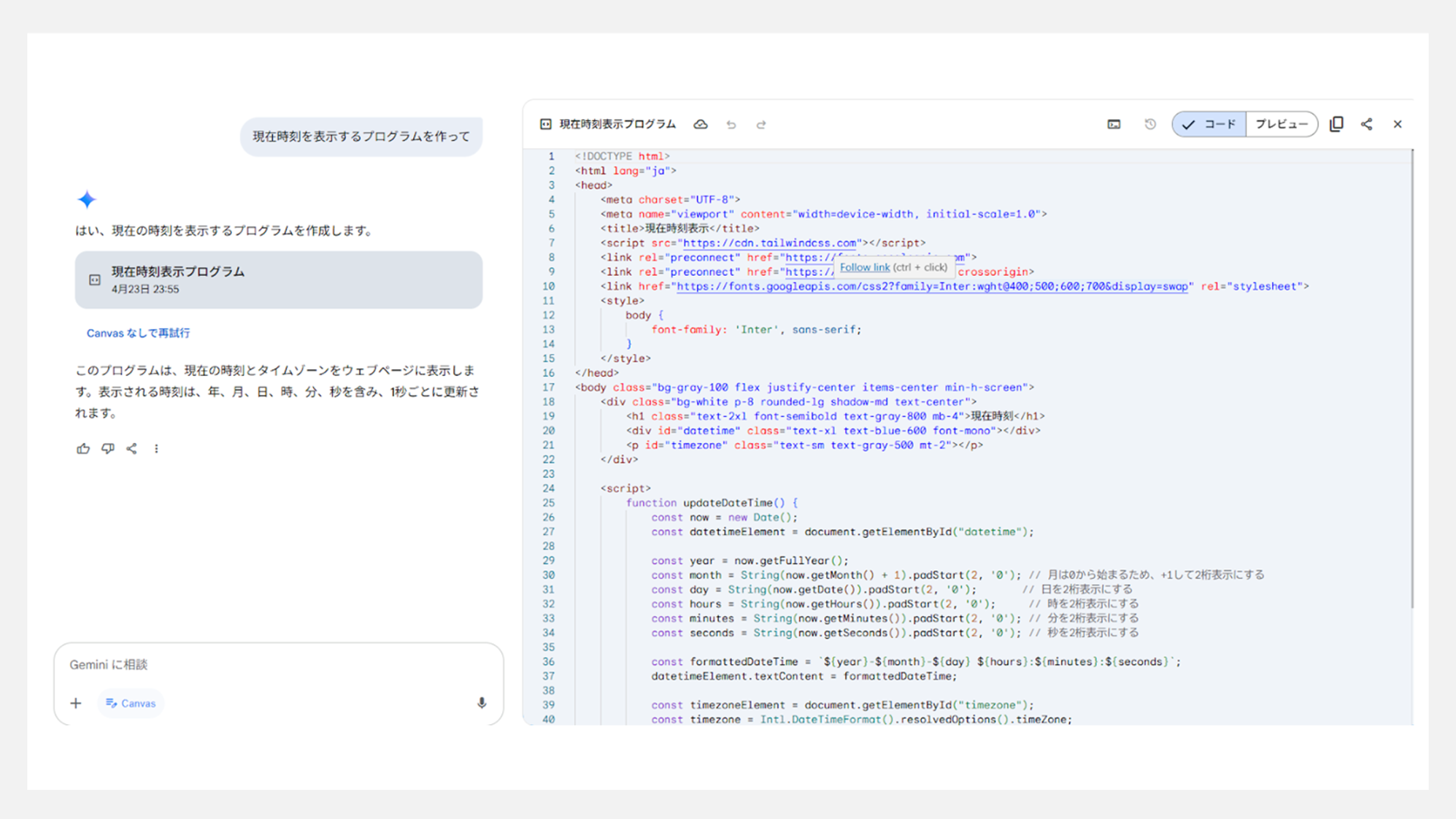Toggle the Canvas chip in prompt box

point(131,703)
